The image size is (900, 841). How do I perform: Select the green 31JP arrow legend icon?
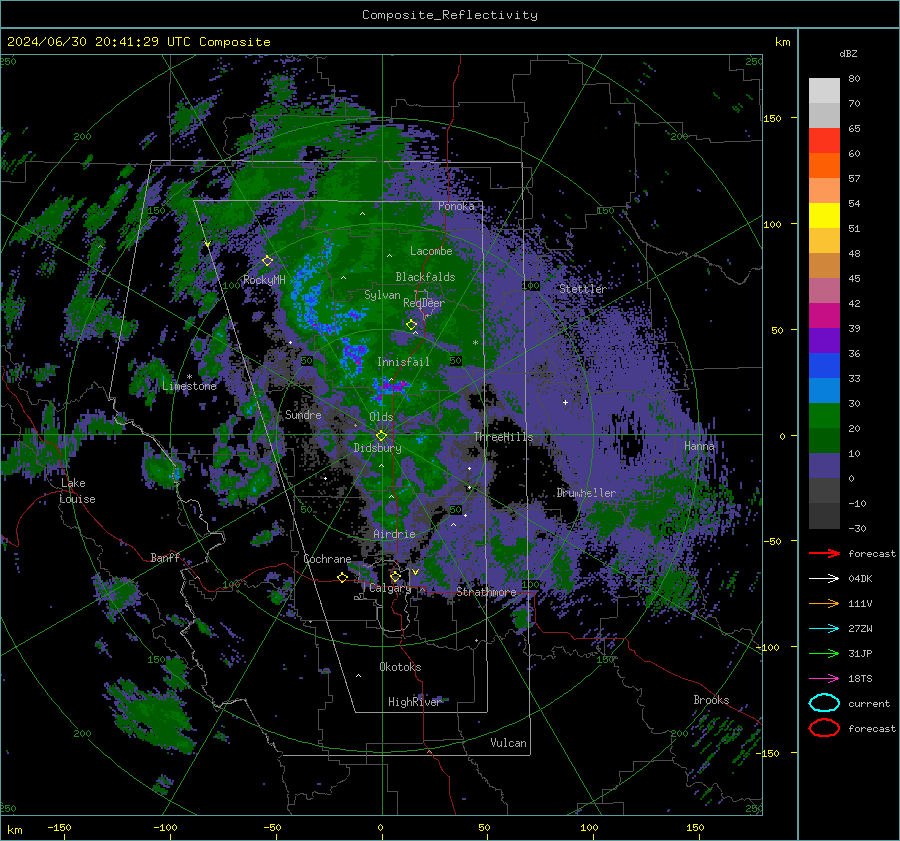(x=824, y=653)
